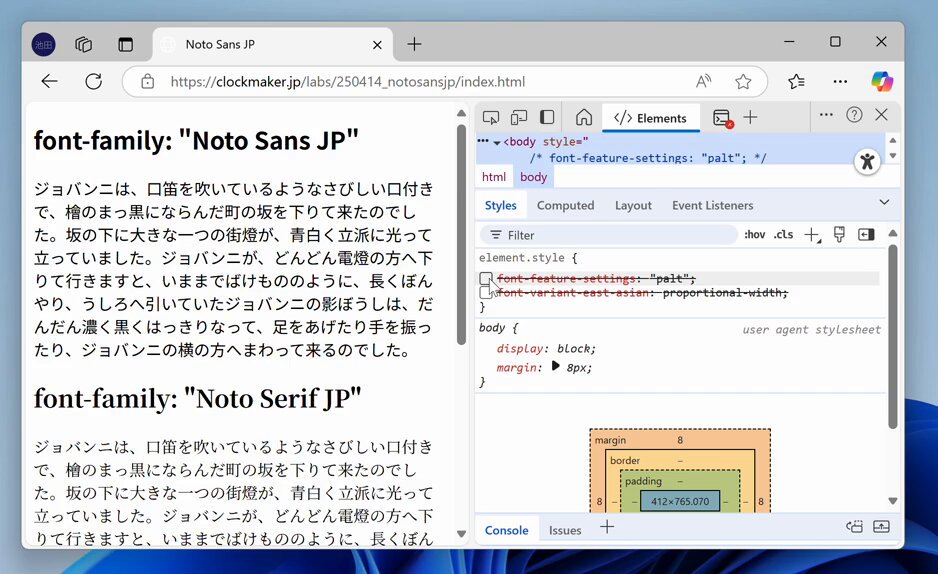This screenshot has height=574, width=938.
Task: Open the Console tool with errors
Action: pos(723,118)
